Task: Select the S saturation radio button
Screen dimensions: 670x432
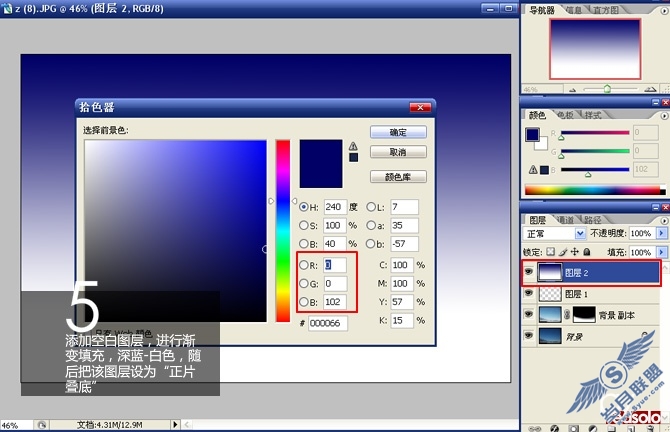Action: (303, 225)
